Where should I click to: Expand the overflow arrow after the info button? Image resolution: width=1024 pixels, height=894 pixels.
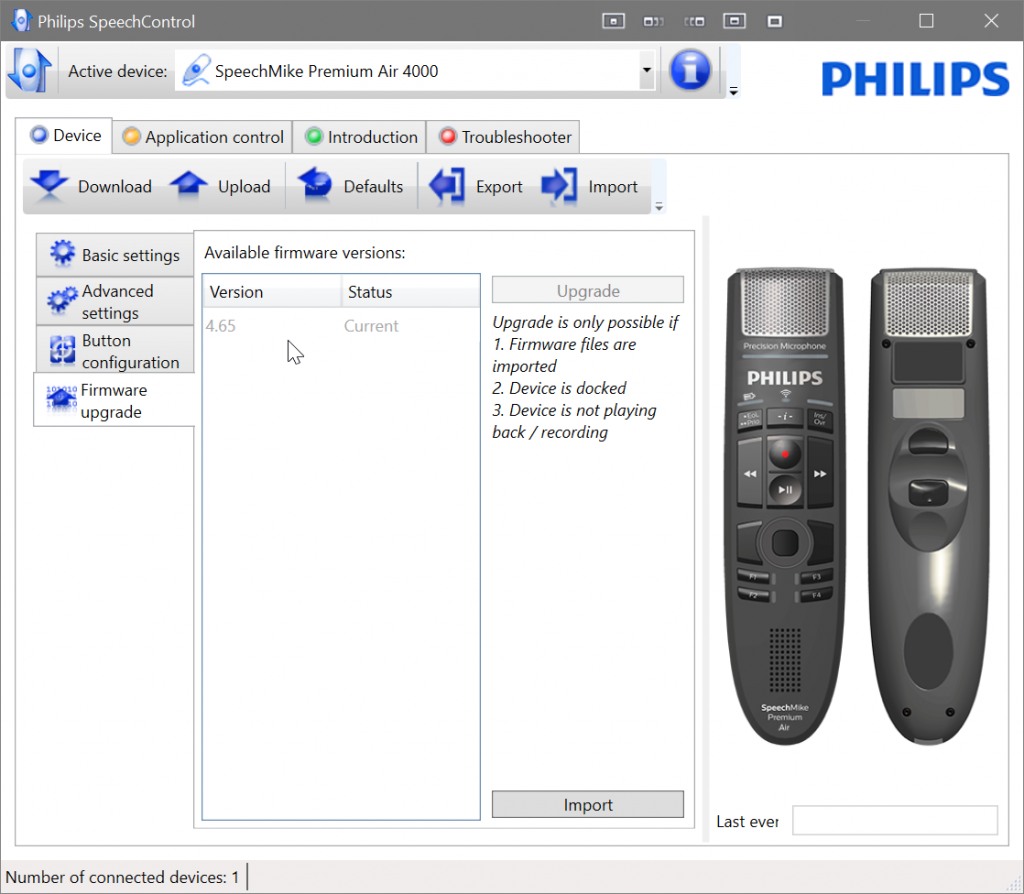click(x=733, y=91)
